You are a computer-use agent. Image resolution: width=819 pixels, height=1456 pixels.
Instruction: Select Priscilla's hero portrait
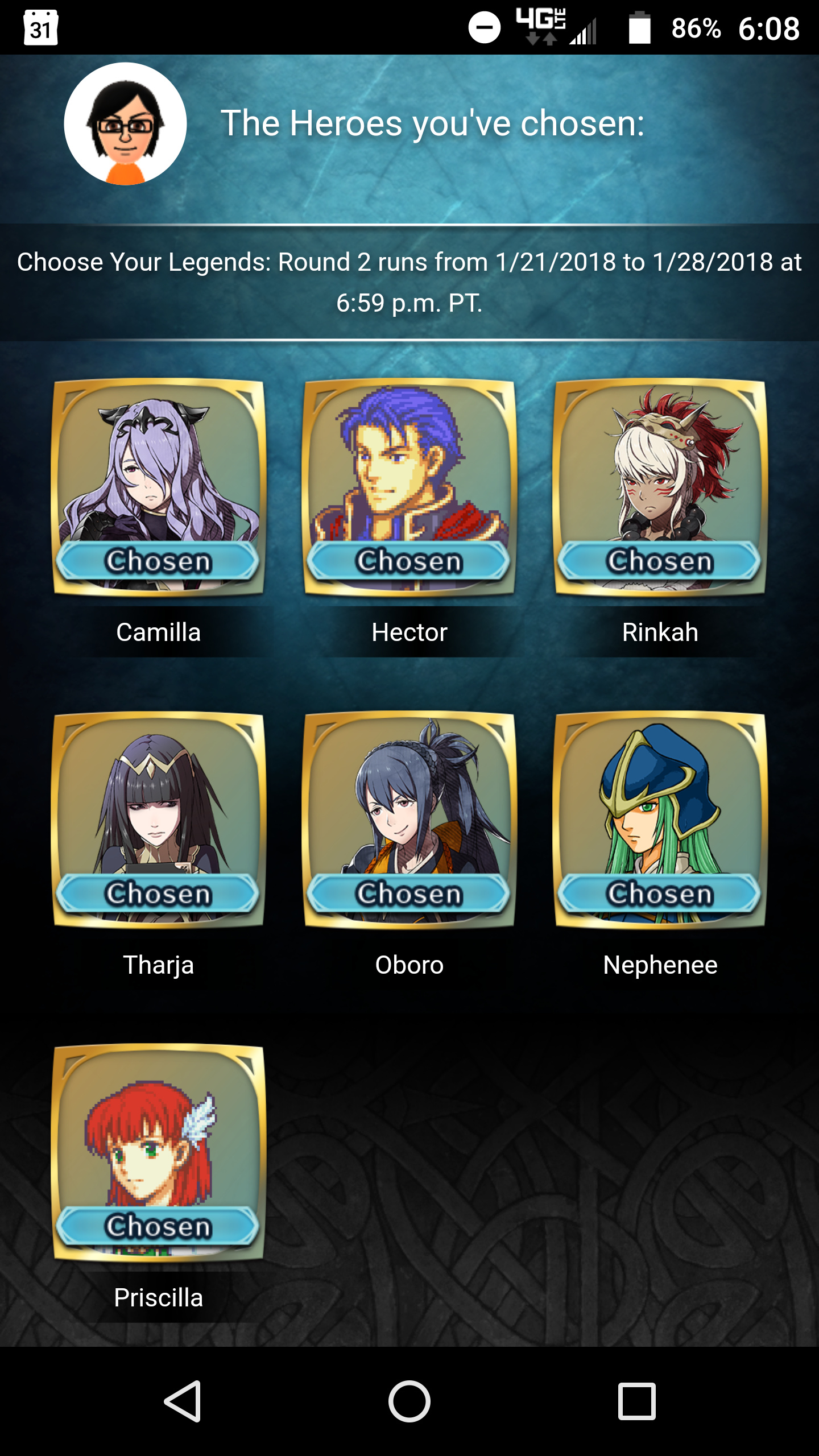click(159, 1153)
